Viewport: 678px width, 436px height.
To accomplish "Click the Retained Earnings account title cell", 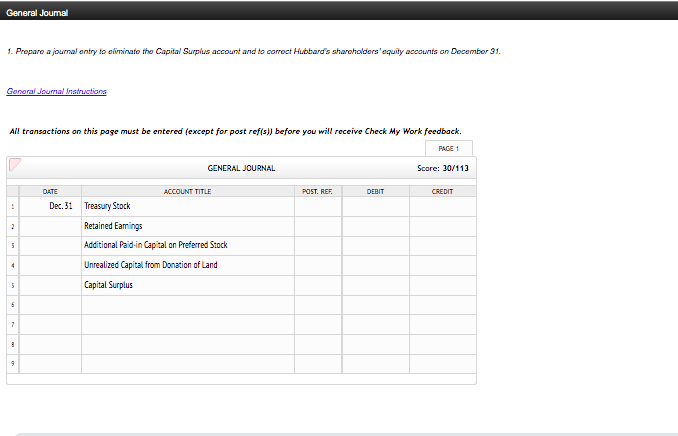I will tap(188, 226).
